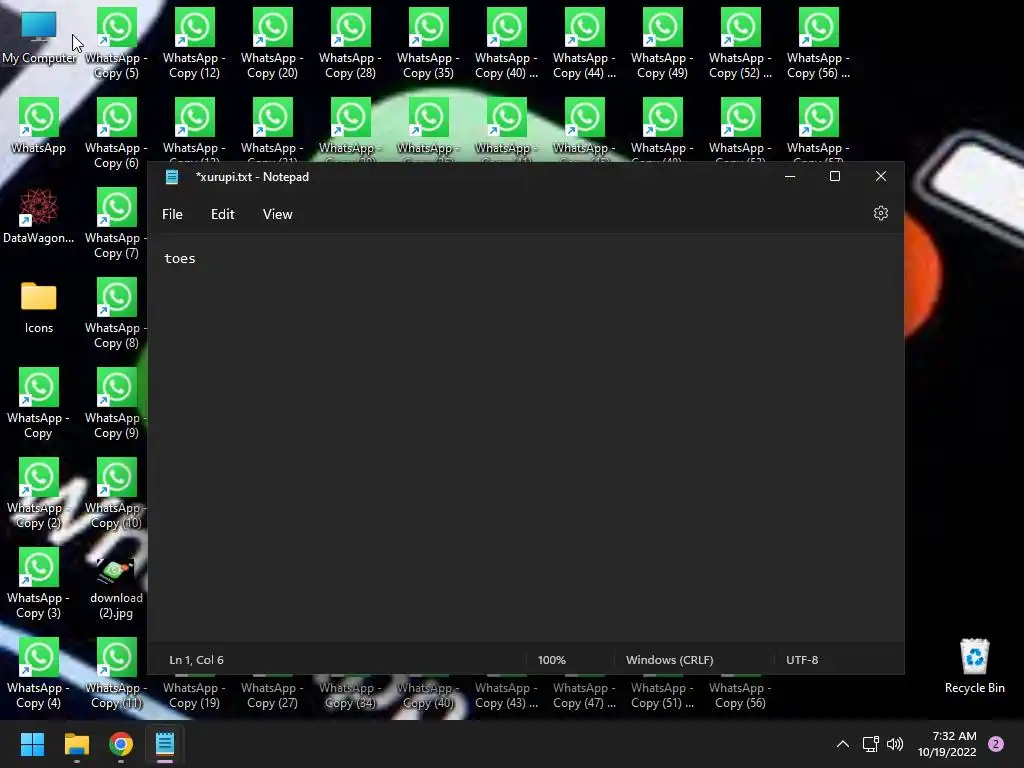Image resolution: width=1024 pixels, height=768 pixels.
Task: Select the WhatsApp - Copy (10) shortcut
Action: [116, 494]
